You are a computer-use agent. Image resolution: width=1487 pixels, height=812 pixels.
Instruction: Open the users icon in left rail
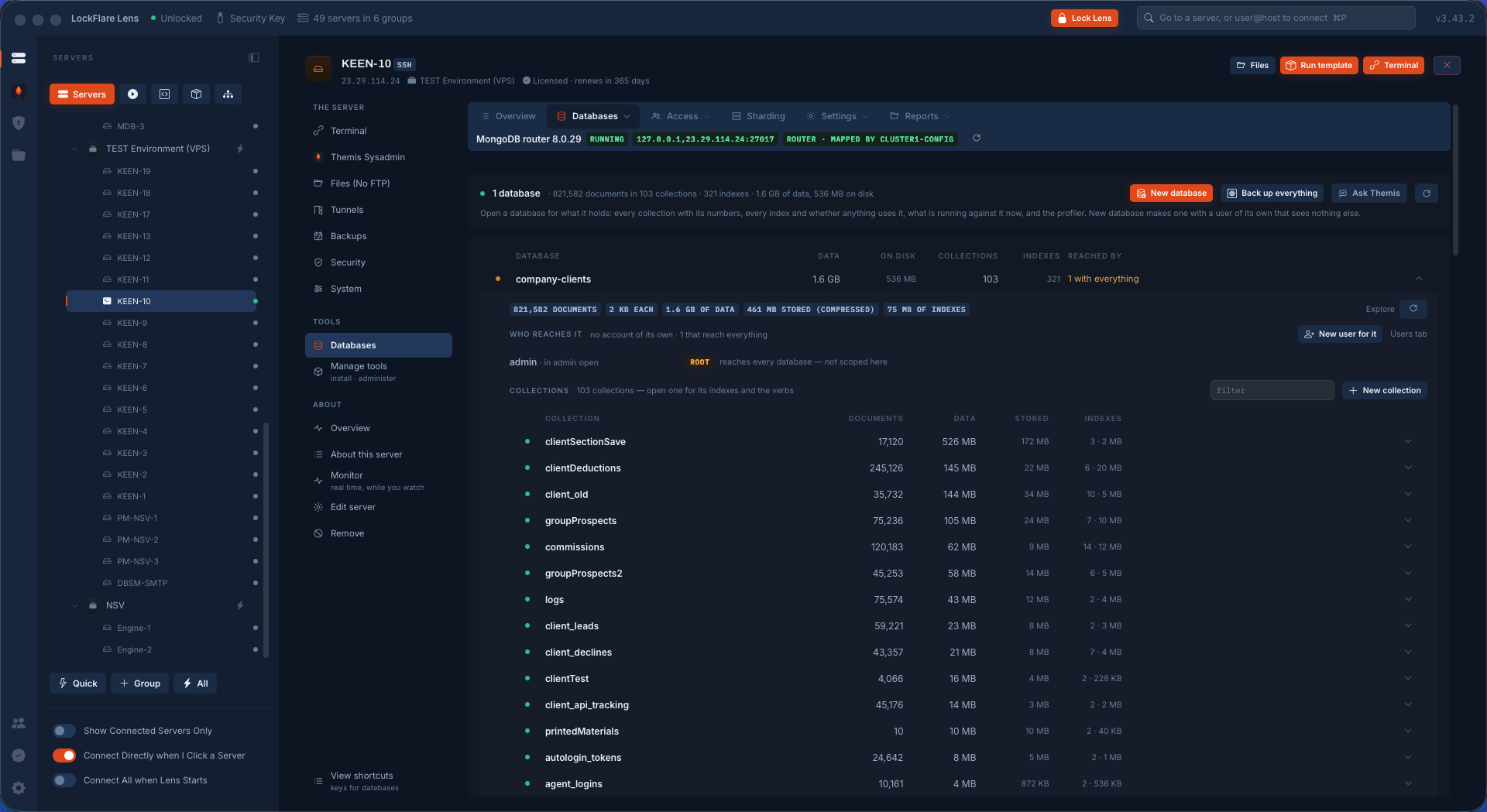click(x=19, y=723)
